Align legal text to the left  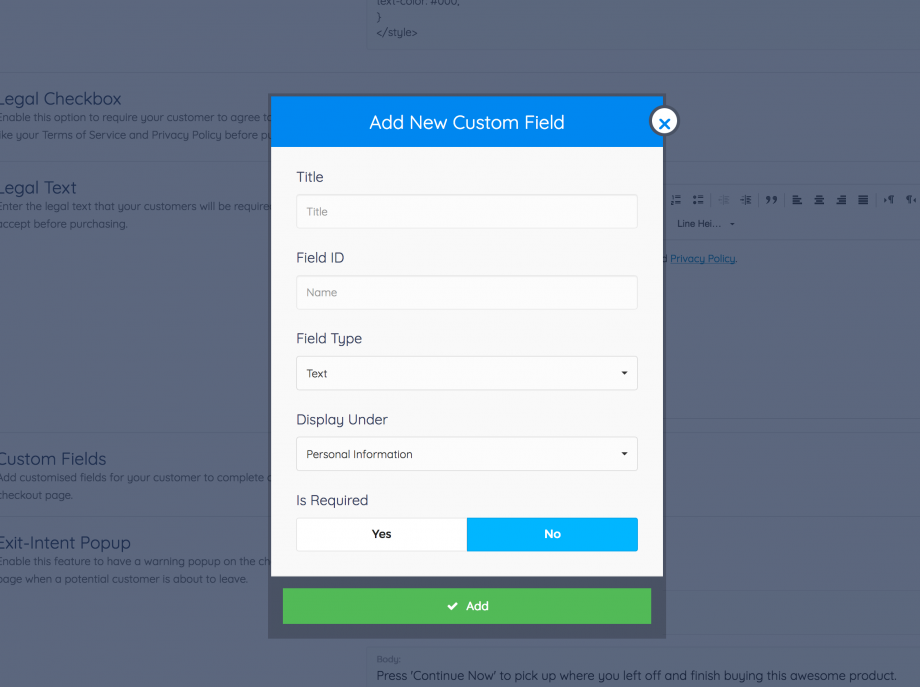[797, 200]
